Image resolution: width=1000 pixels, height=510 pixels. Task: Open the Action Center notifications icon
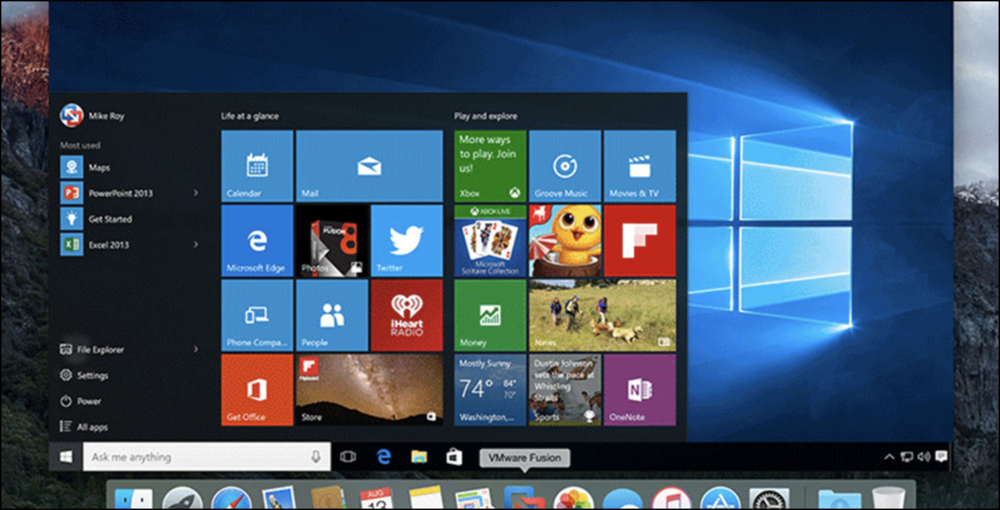pyautogui.click(x=941, y=456)
